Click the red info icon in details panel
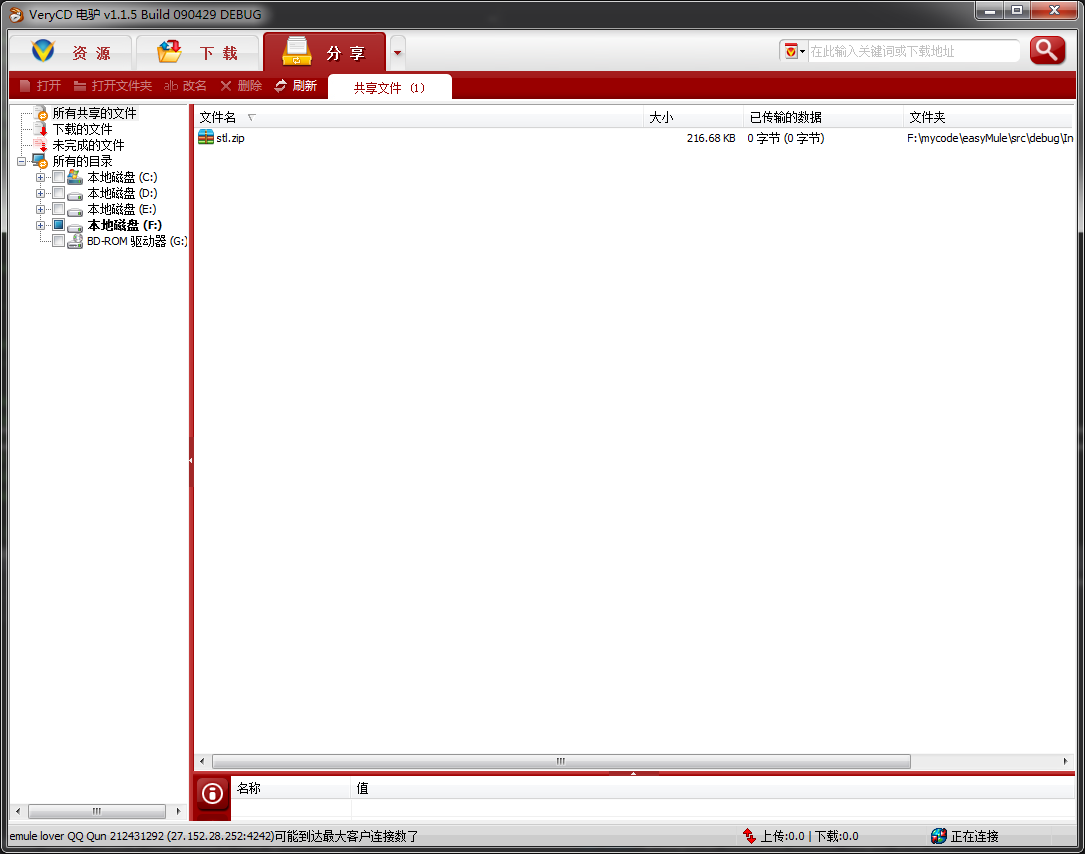The width and height of the screenshot is (1085, 854). click(x=212, y=793)
